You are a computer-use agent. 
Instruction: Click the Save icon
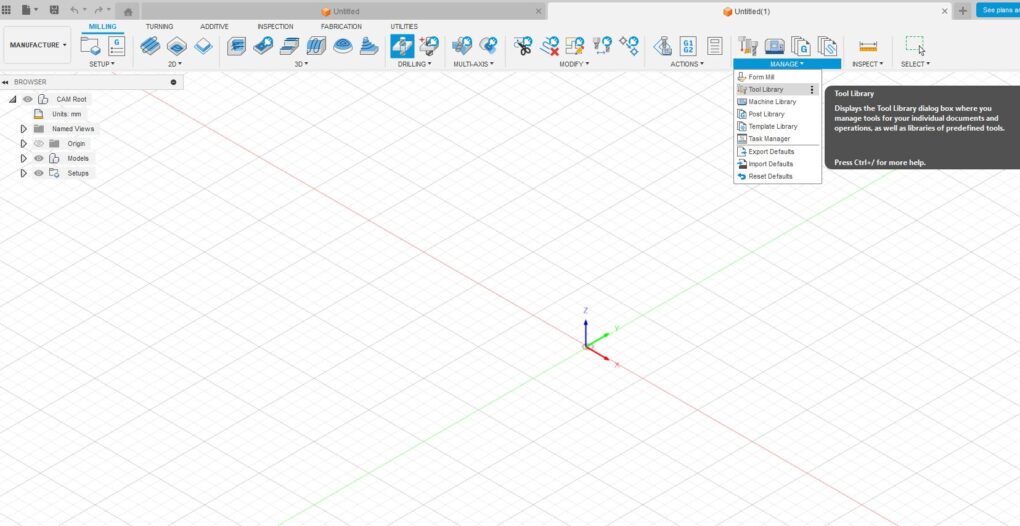click(54, 10)
